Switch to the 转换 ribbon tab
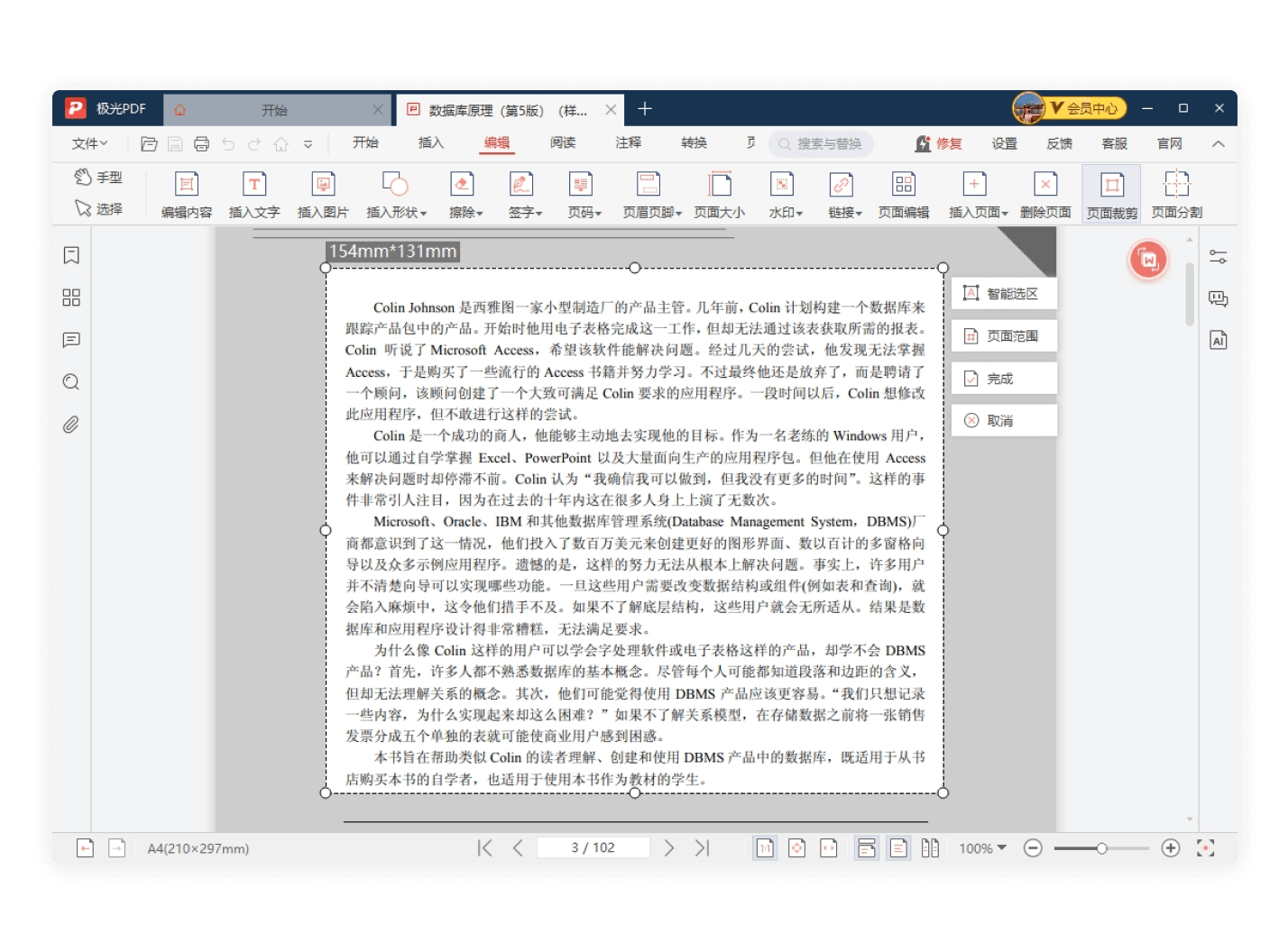This screenshot has height=952, width=1288. (x=695, y=142)
